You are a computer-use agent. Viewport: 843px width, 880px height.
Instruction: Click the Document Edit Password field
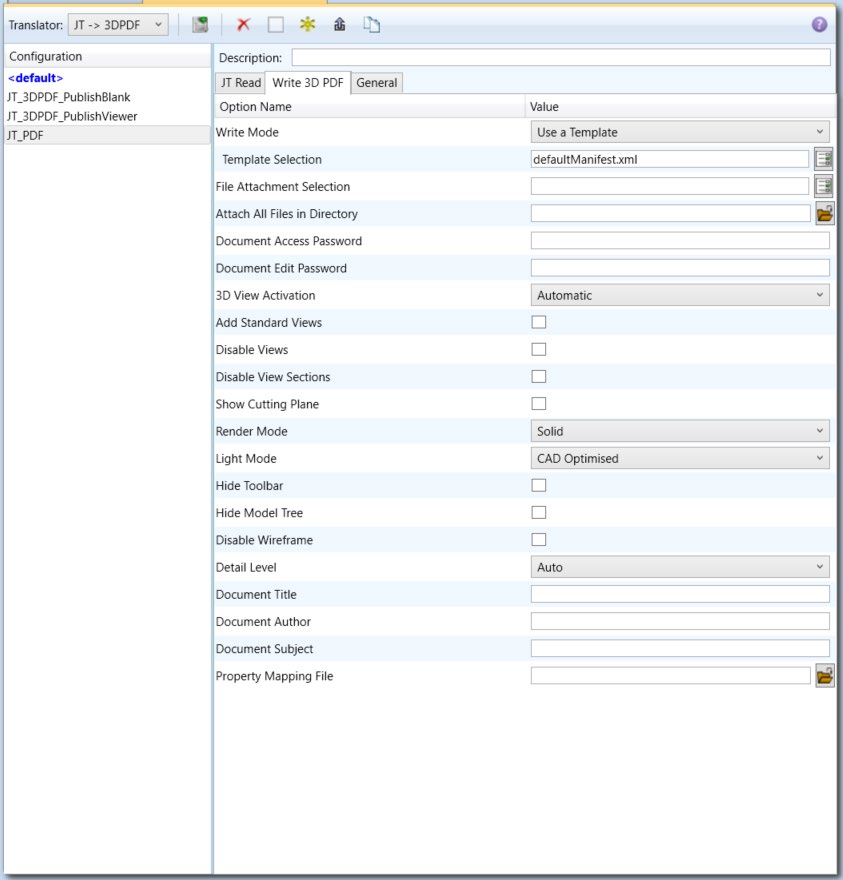click(x=680, y=268)
